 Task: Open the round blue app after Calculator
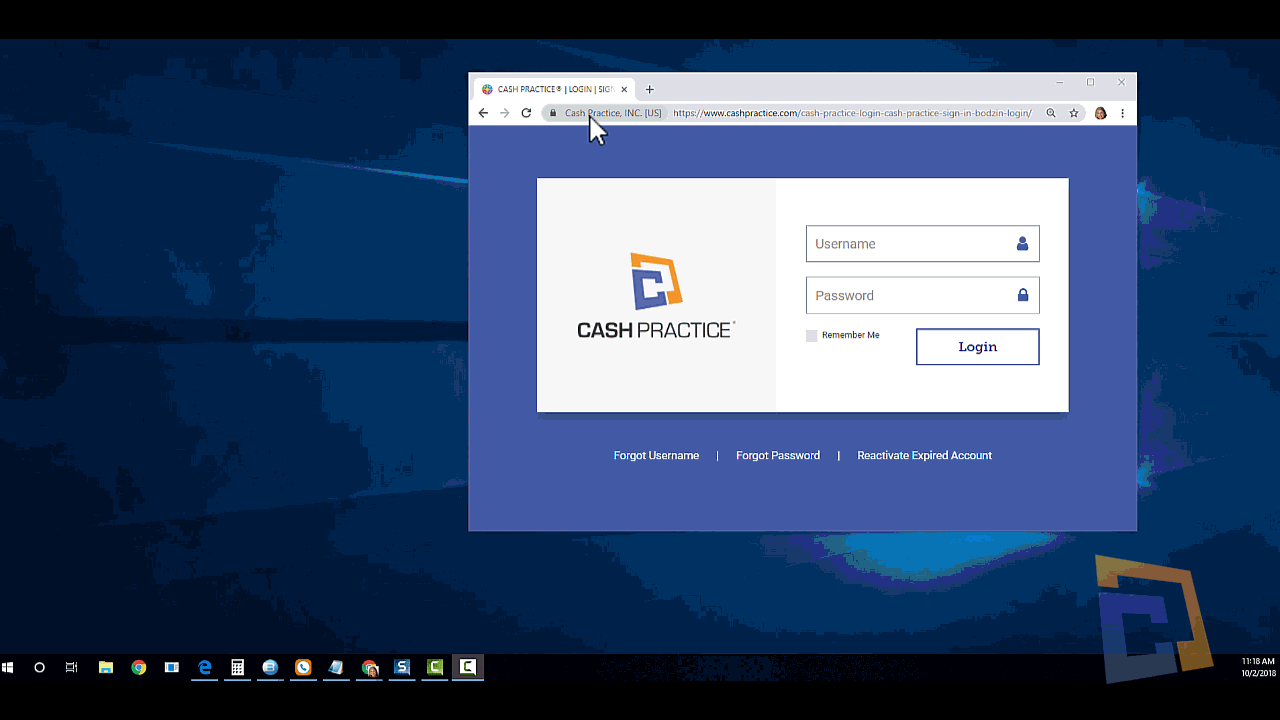(x=270, y=667)
